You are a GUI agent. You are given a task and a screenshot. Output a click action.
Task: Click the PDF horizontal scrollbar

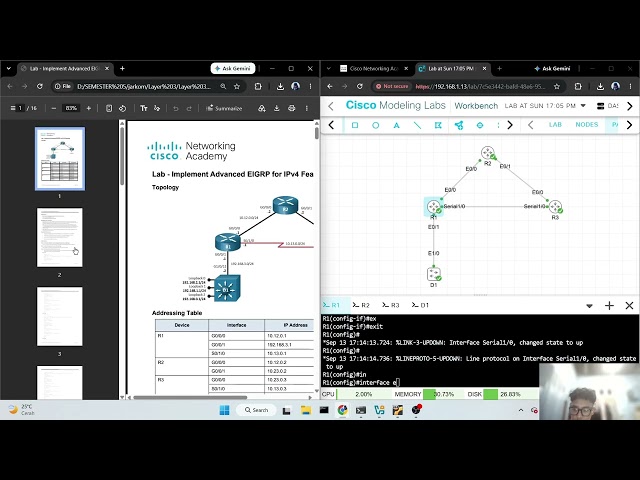coord(190,397)
